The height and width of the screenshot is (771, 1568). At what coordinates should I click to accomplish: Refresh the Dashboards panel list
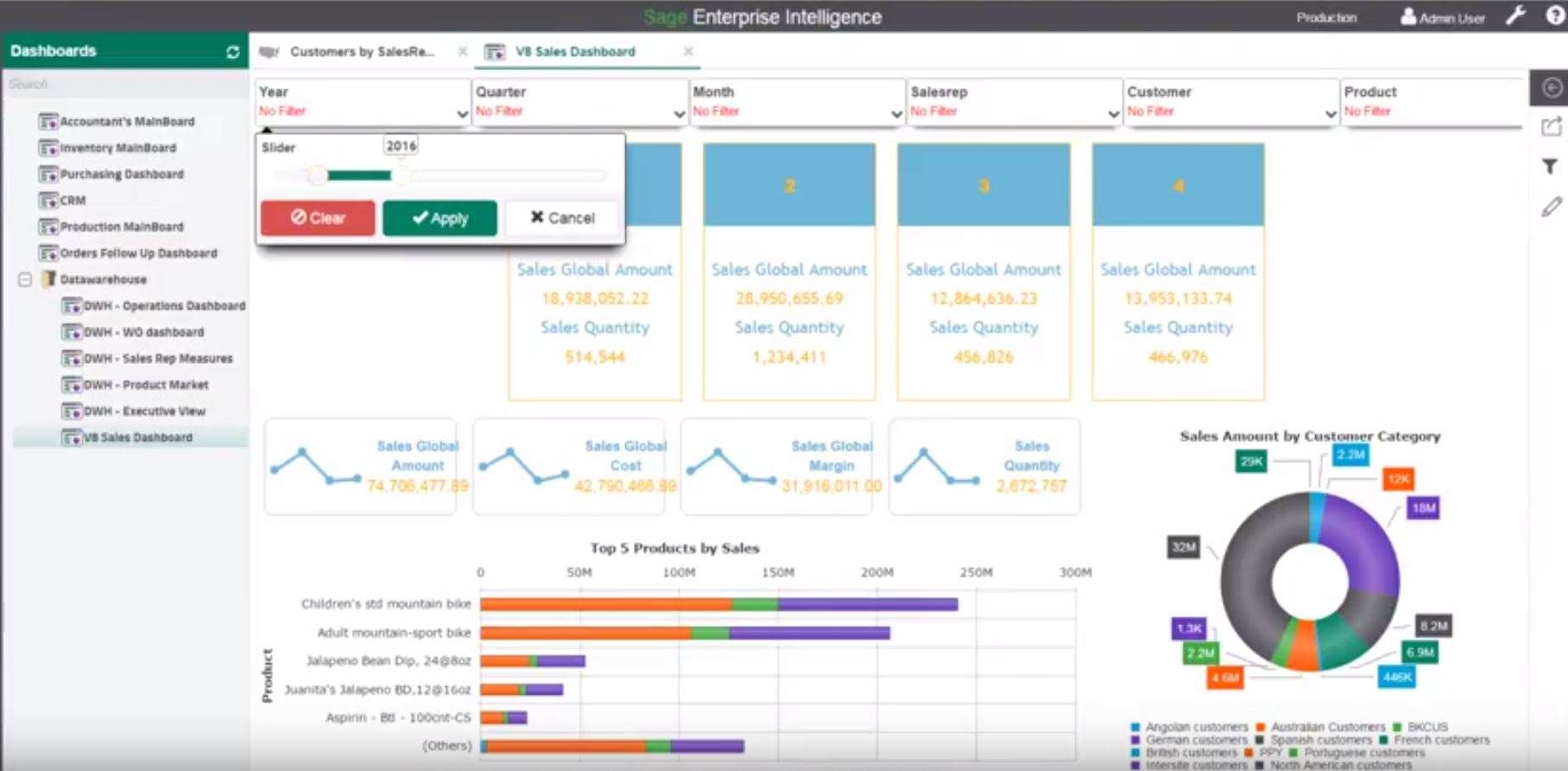pos(232,52)
